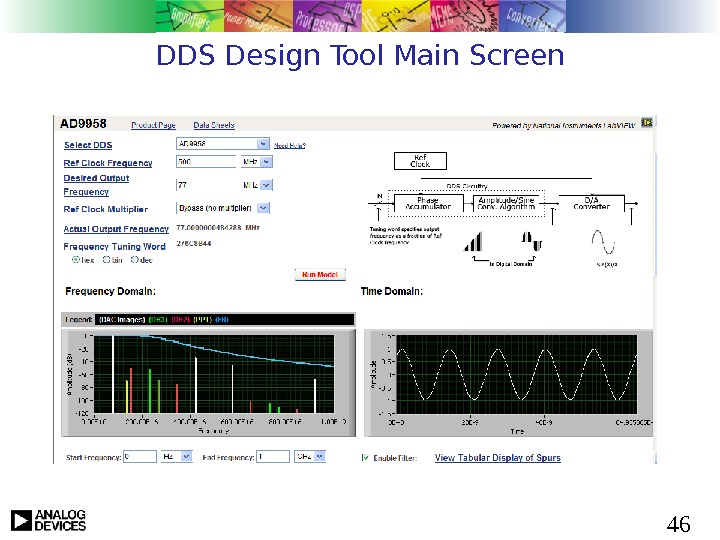Open the Ref Clock Frequency link

[x=108, y=163]
